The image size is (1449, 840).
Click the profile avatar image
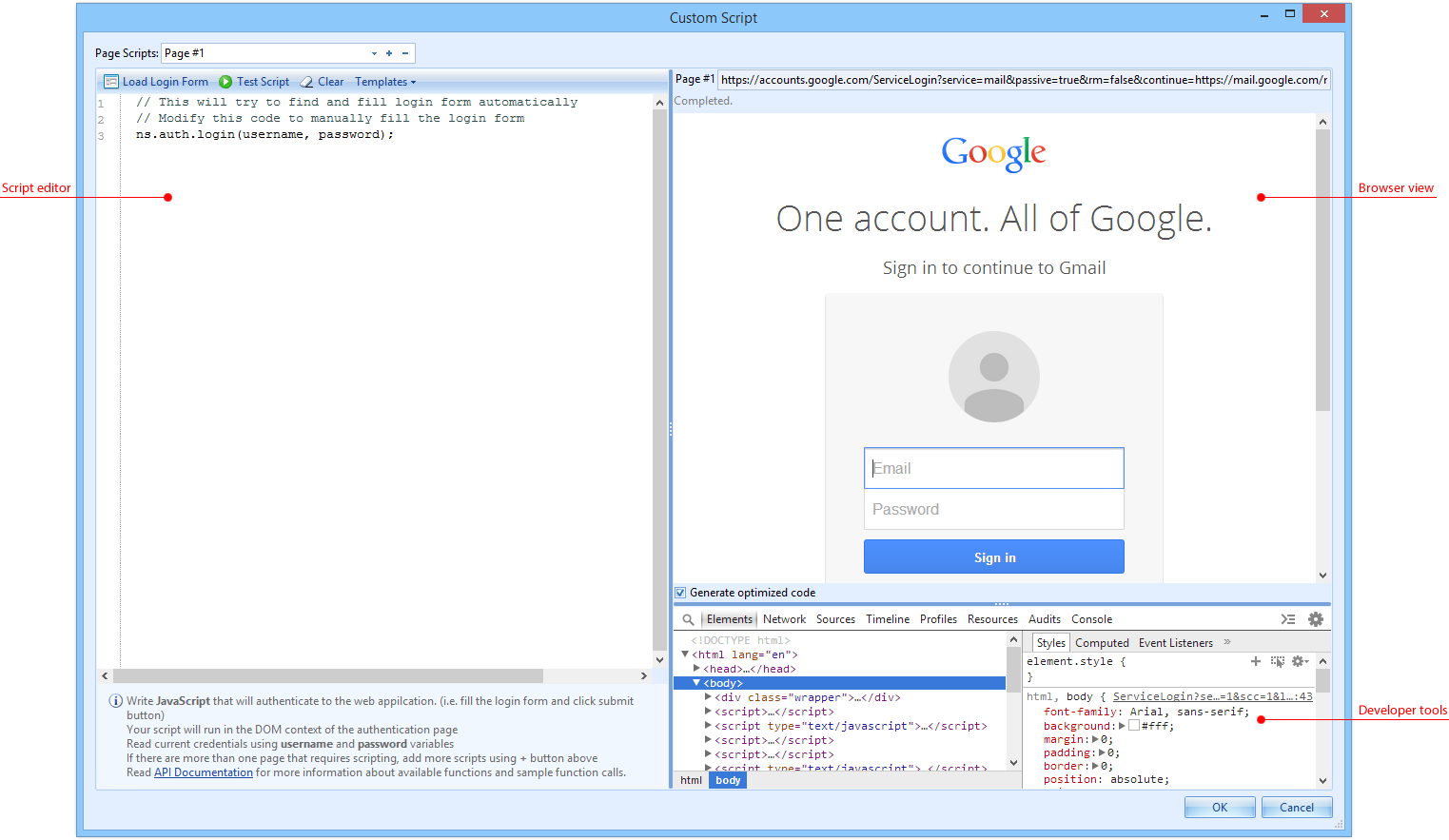pyautogui.click(x=994, y=377)
